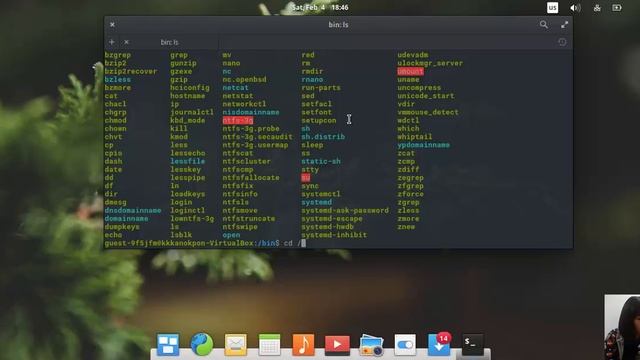This screenshot has height=360, width=640.
Task: Open the Mail app in dock
Action: tap(236, 345)
